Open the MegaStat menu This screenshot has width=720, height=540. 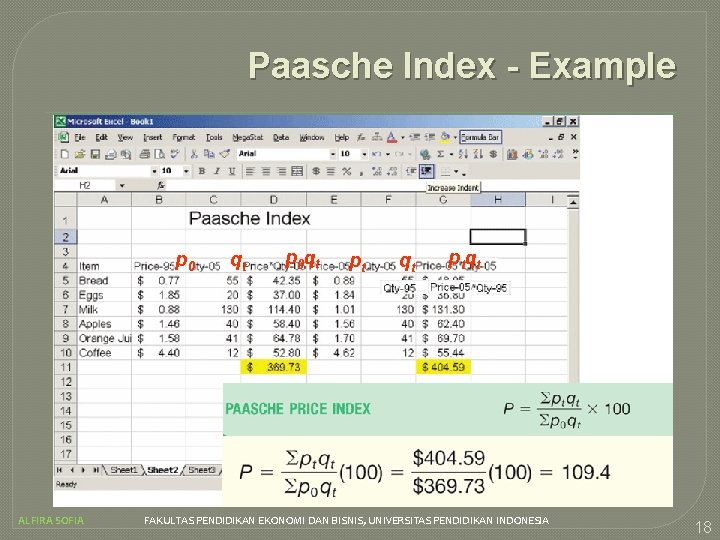248,137
